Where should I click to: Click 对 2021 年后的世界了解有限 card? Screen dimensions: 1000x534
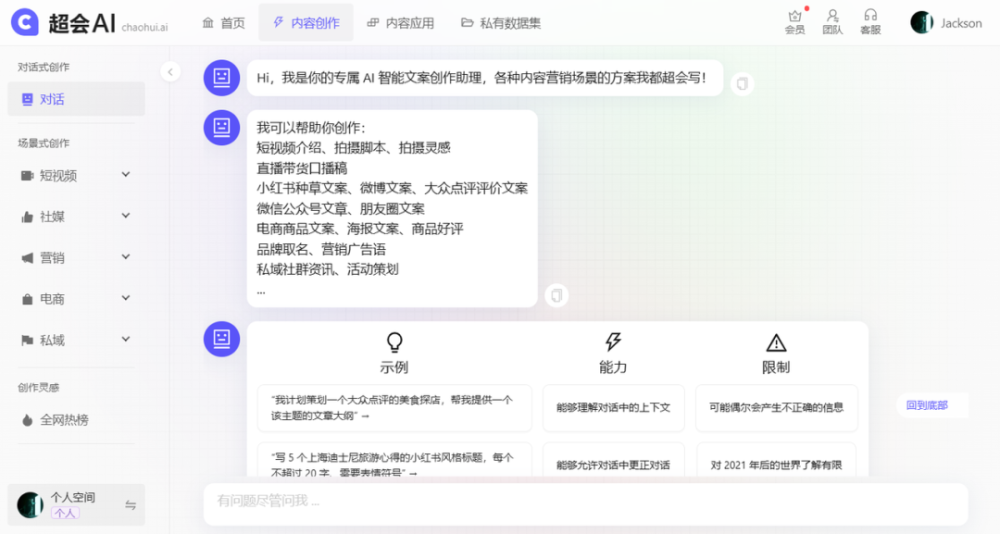(776, 459)
